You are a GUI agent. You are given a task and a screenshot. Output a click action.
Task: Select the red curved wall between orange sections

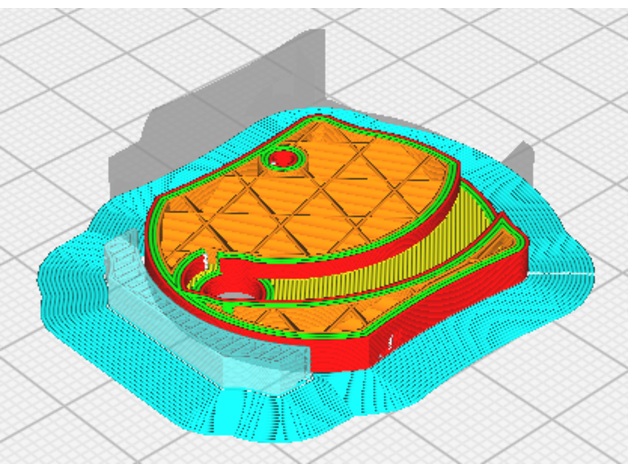tap(330, 268)
